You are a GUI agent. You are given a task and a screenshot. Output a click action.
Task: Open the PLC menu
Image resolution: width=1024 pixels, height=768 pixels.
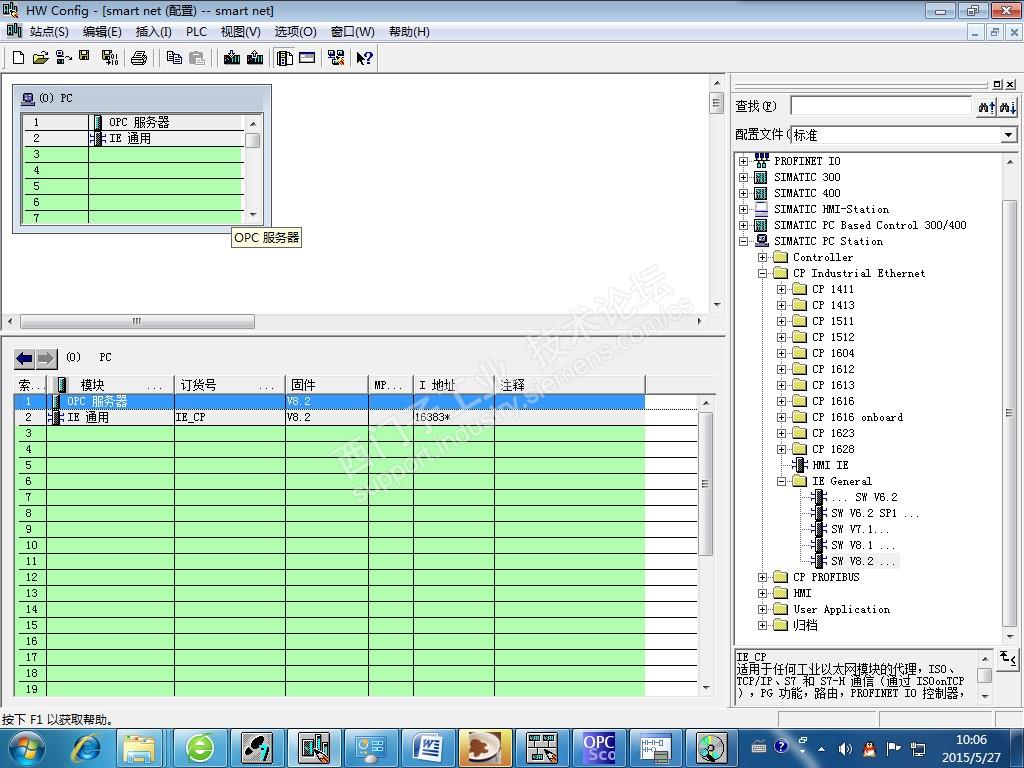[196, 31]
